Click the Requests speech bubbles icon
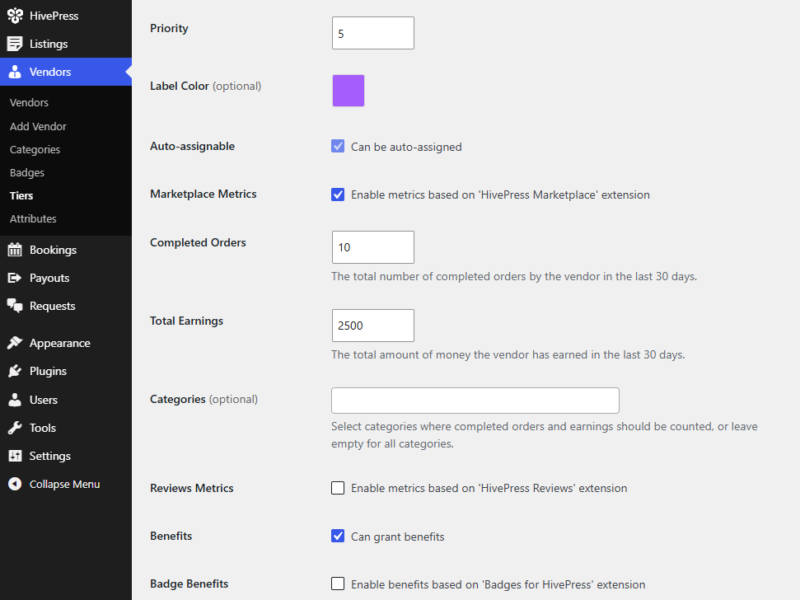800x600 pixels. [15, 306]
